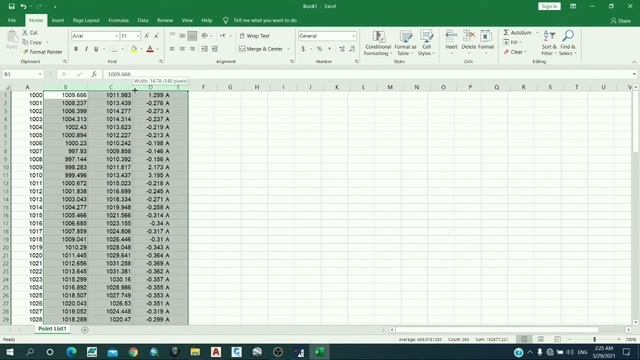Click the Undo arrow icon
The height and width of the screenshot is (360, 640).
click(23, 6)
